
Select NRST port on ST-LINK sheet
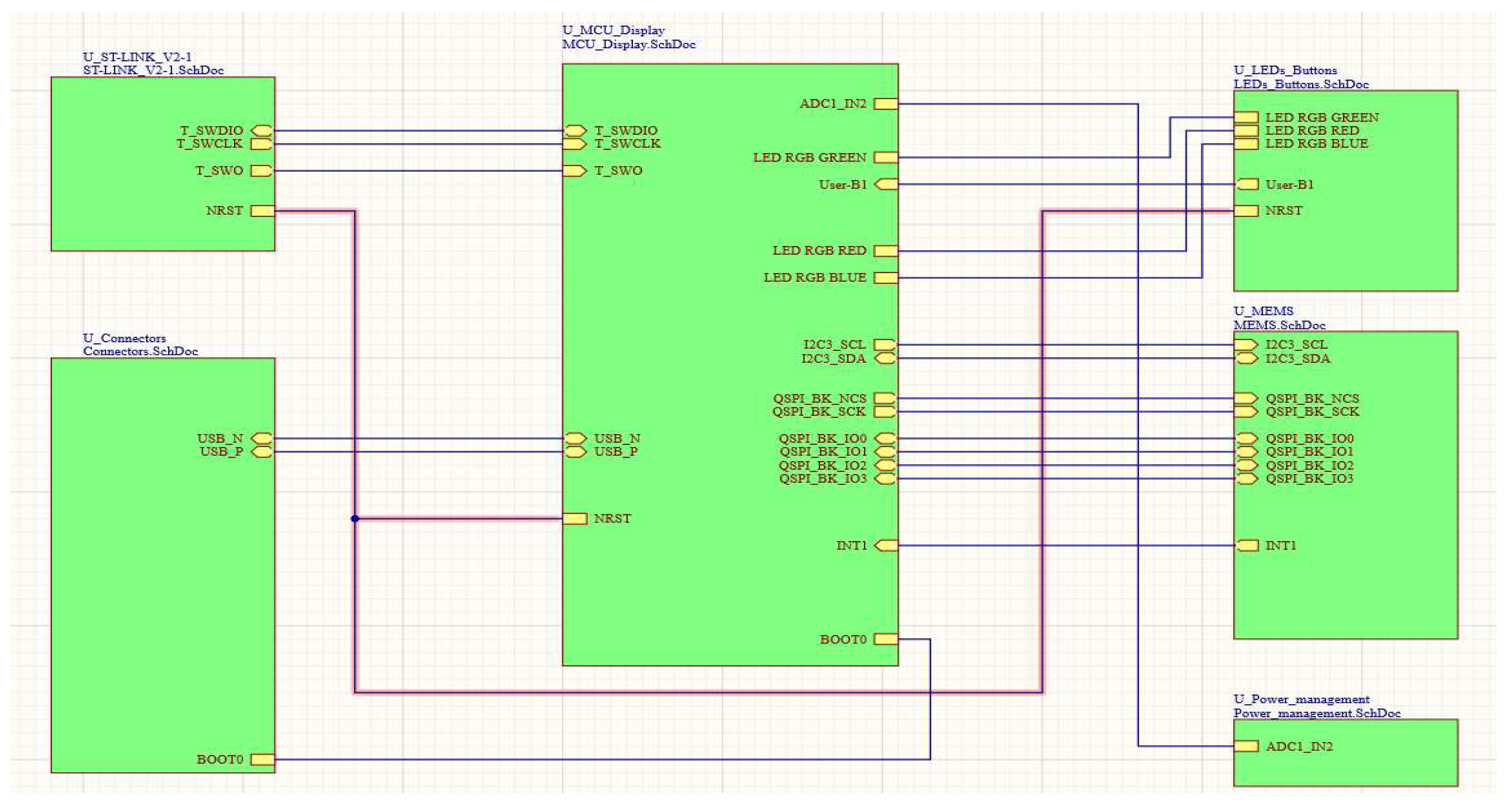(x=262, y=211)
